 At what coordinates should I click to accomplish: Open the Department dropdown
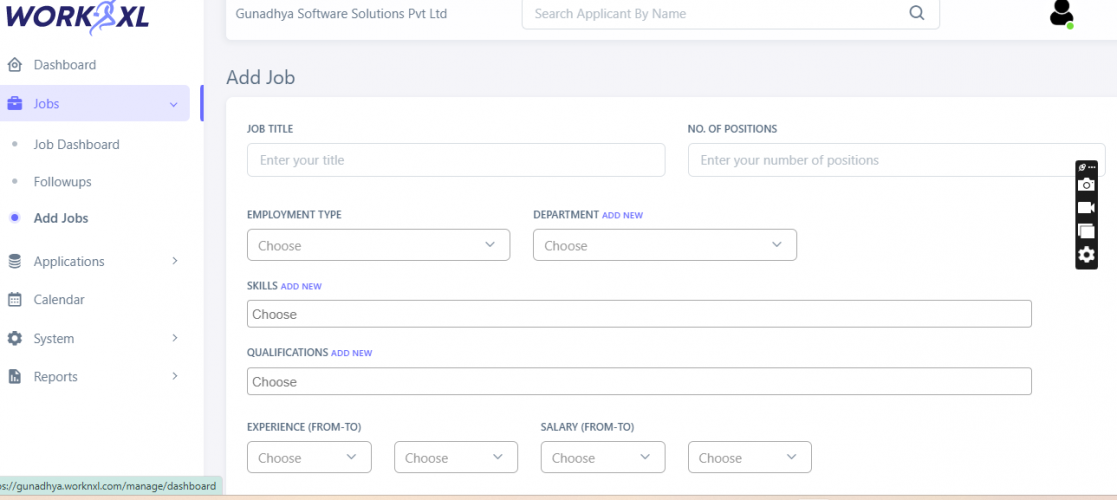[x=665, y=245]
